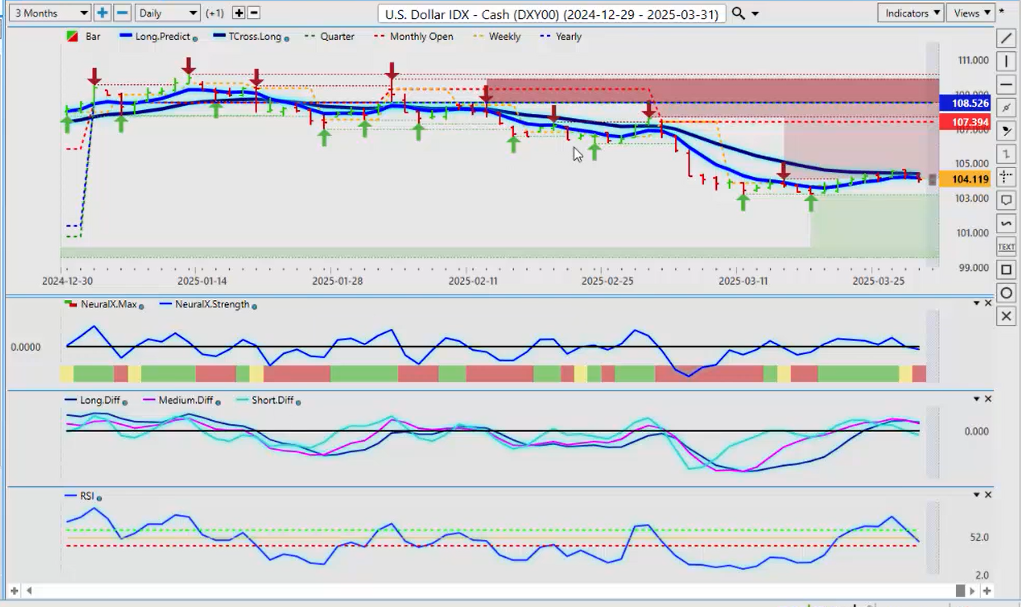Close the NeuralX indicator panel
1021x607 pixels.
coord(989,303)
